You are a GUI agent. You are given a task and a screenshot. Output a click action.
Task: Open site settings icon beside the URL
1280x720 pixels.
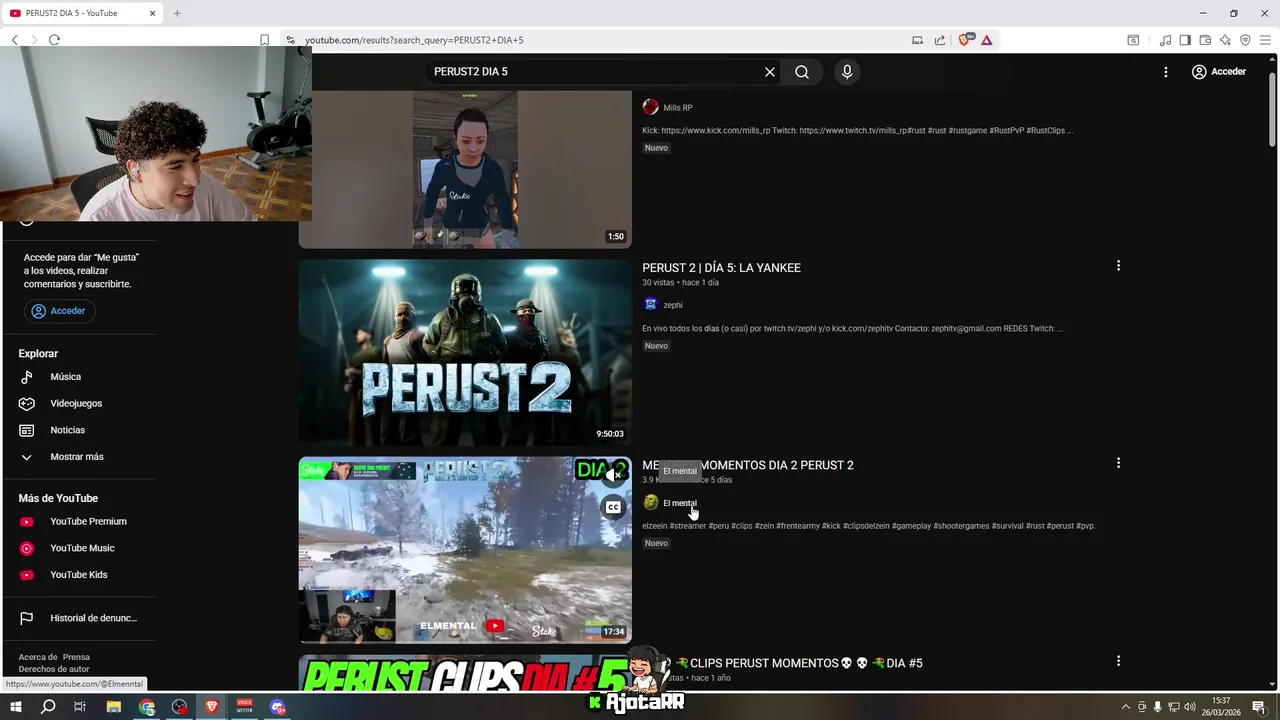(290, 40)
